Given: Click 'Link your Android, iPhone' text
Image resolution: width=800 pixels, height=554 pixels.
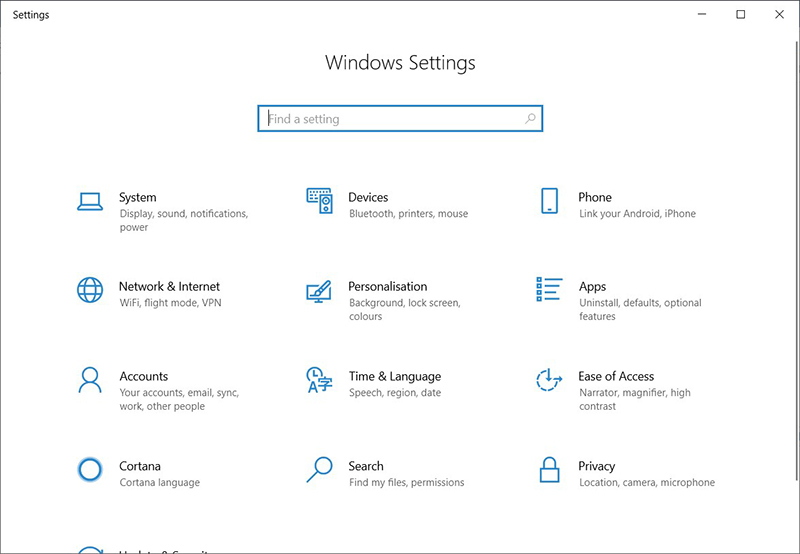Looking at the screenshot, I should tap(637, 214).
